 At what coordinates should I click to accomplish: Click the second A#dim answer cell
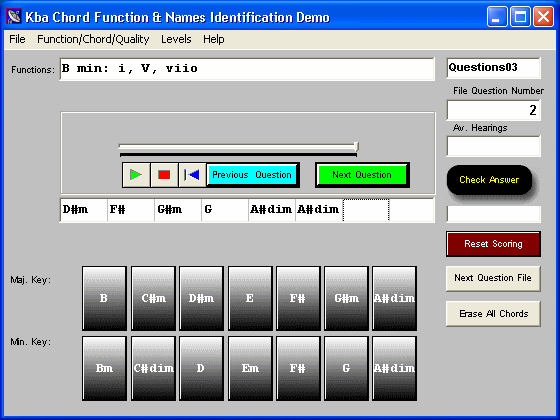(x=319, y=210)
